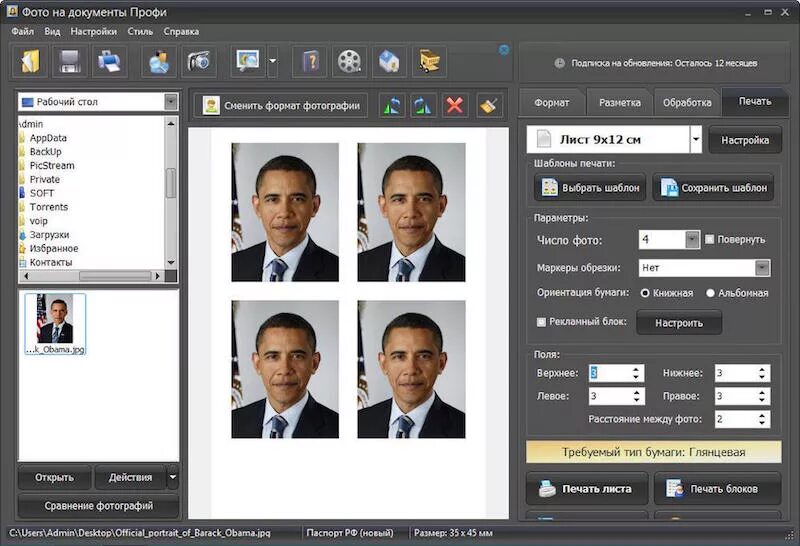Switch to the Разметка tab
Screen dimensions: 800x546
click(x=619, y=103)
